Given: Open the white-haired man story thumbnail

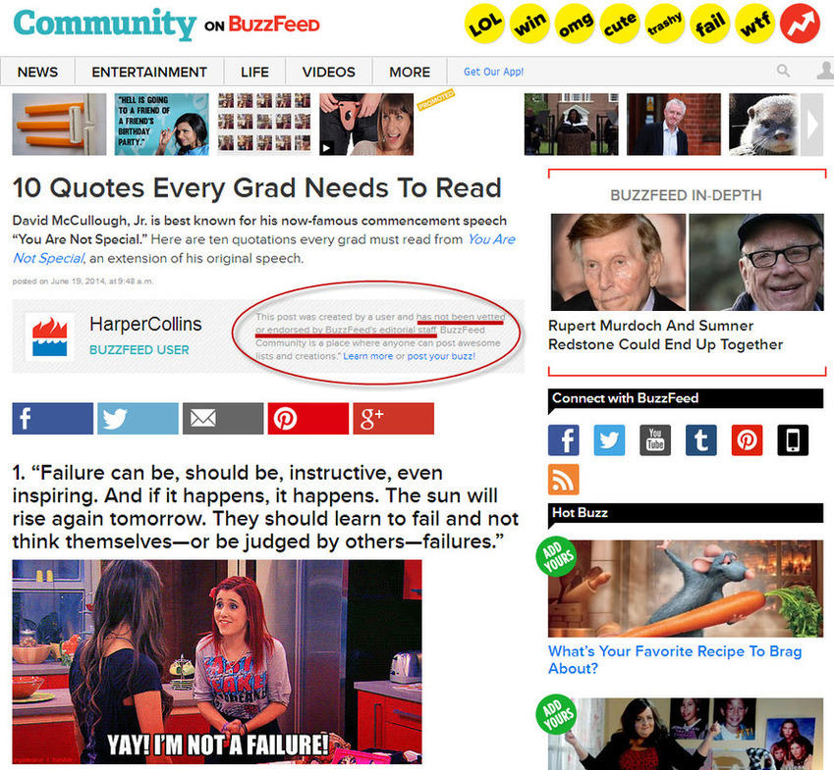Looking at the screenshot, I should point(674,124).
